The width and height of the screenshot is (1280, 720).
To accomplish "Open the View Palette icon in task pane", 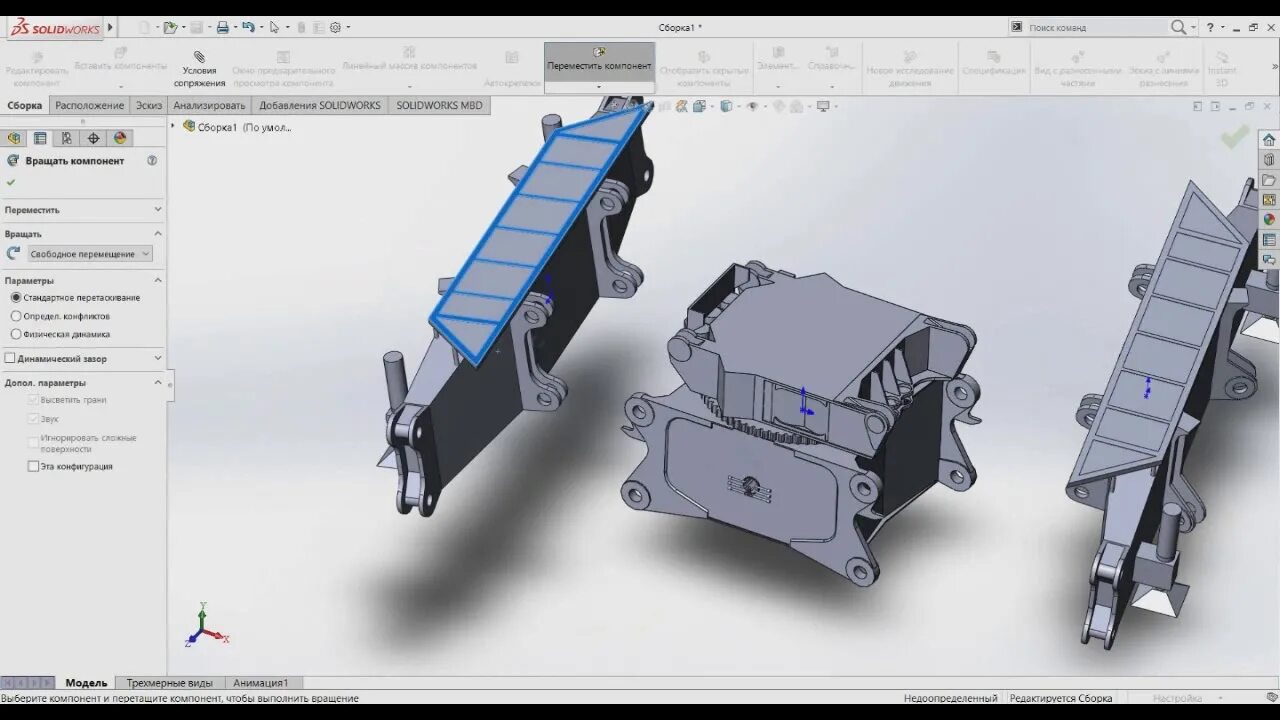I will pos(1269,200).
